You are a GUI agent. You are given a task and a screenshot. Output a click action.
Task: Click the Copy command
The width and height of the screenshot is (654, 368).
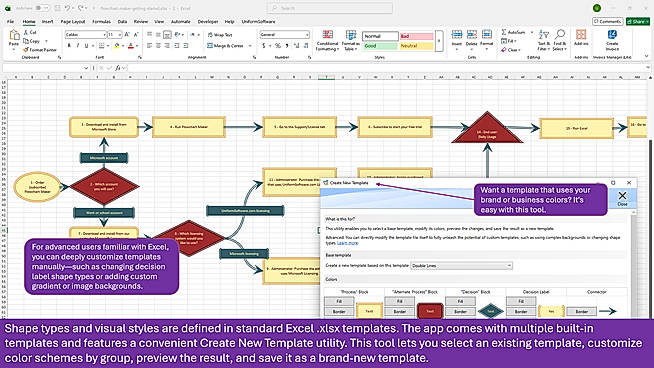[x=32, y=41]
